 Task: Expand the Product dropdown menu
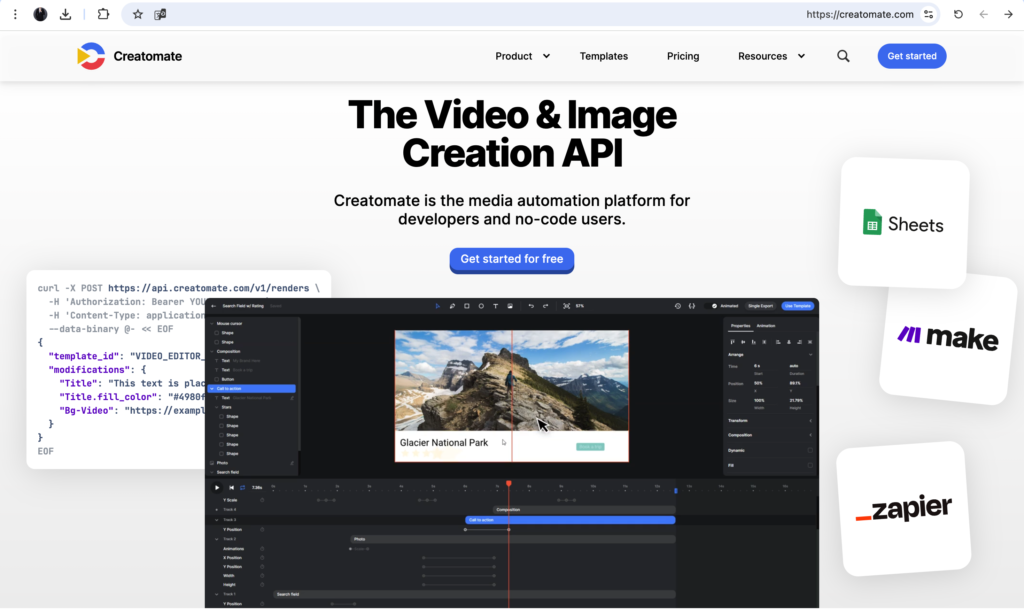pyautogui.click(x=522, y=56)
